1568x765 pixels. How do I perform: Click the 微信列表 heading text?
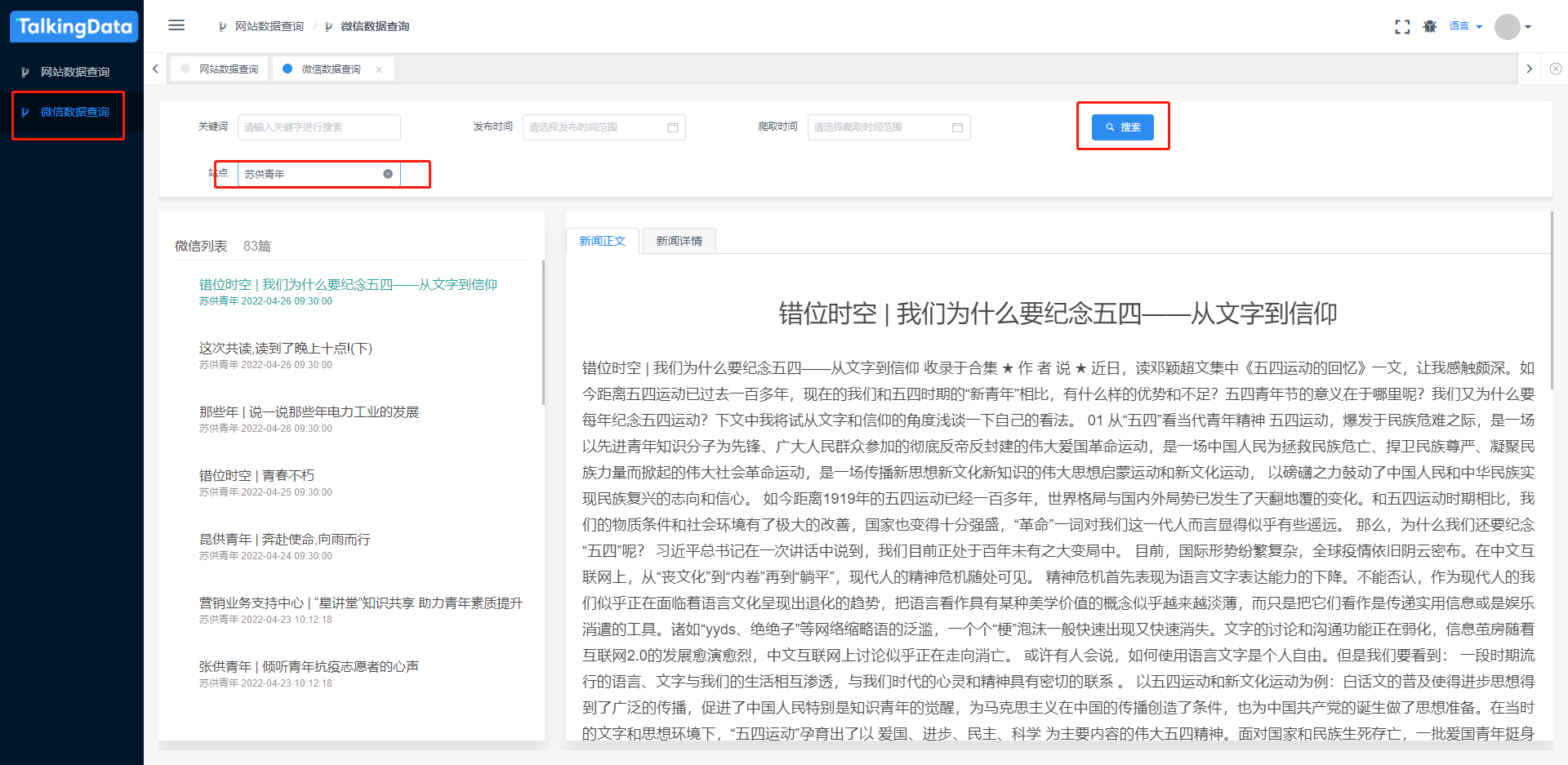(201, 246)
